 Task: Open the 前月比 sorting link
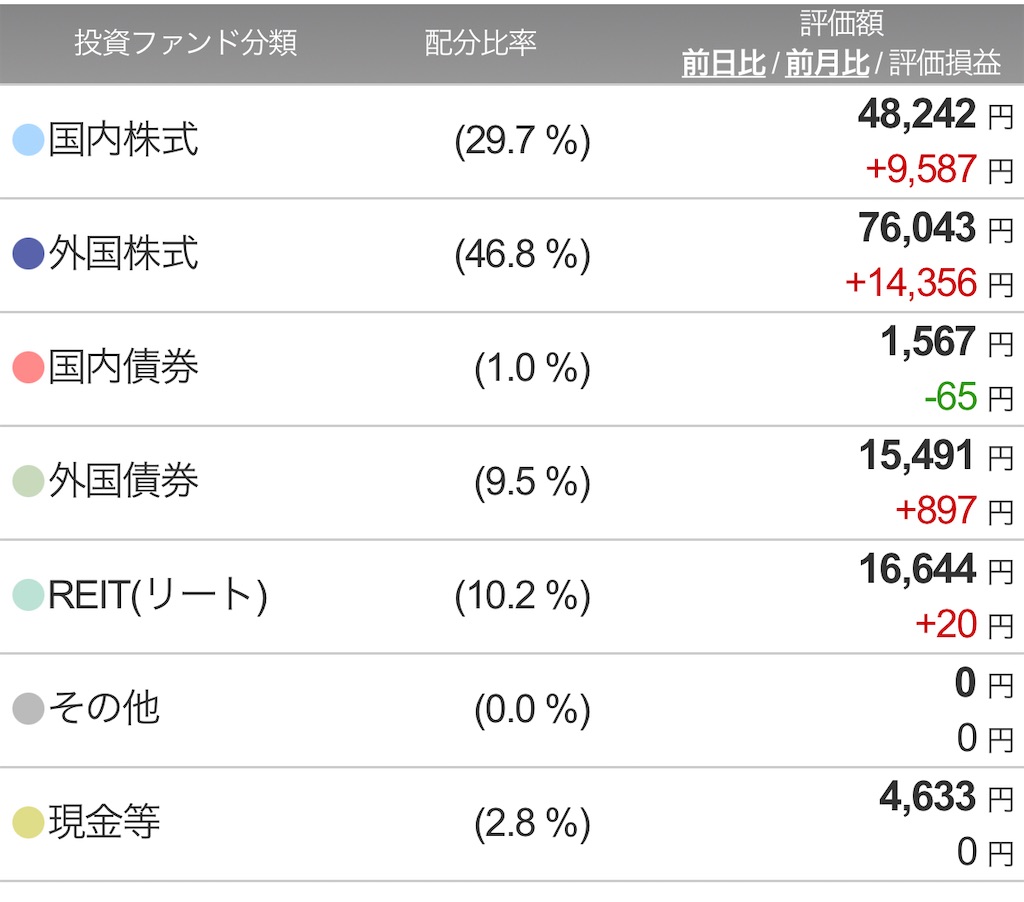822,60
